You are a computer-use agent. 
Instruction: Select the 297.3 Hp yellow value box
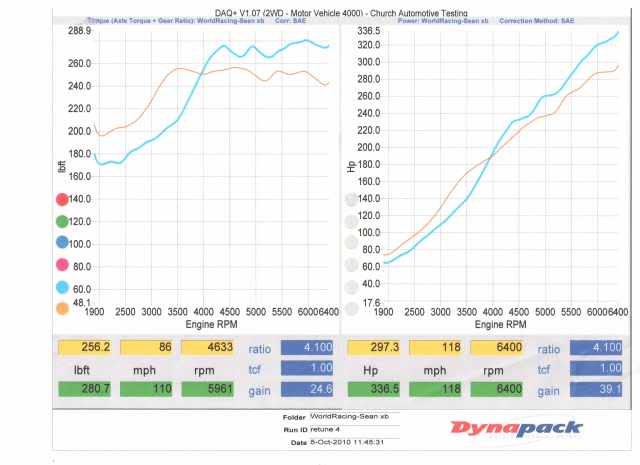[373, 347]
